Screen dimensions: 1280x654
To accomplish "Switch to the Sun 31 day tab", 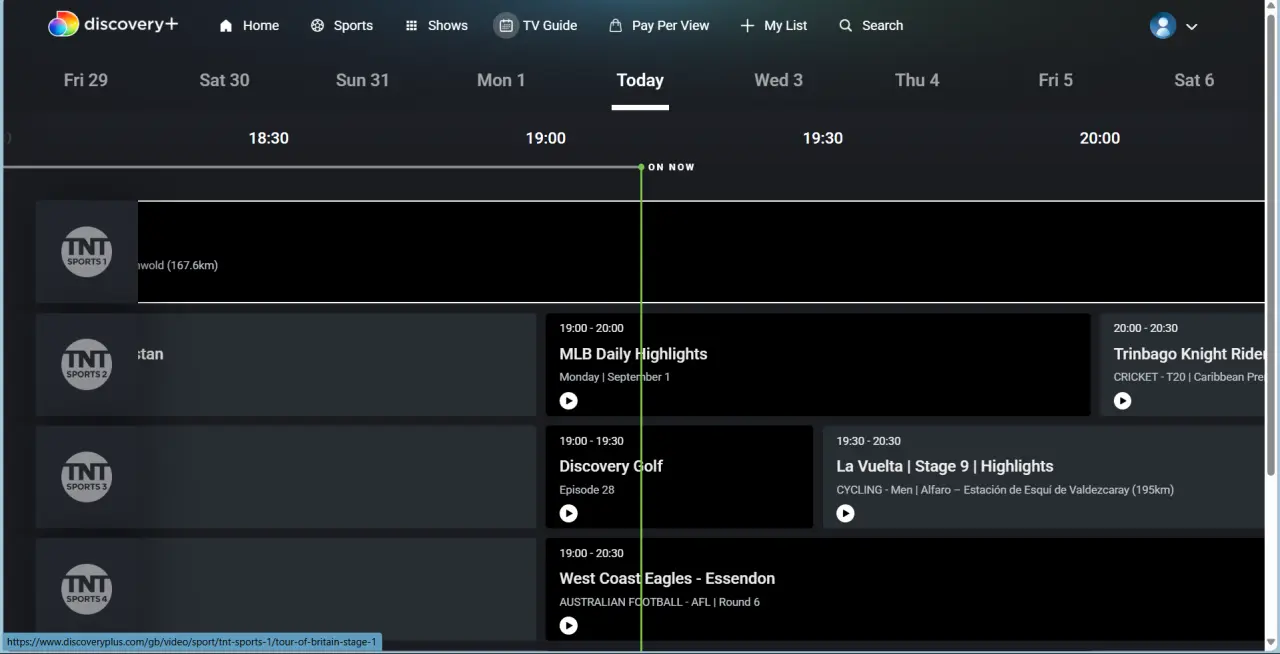I will coord(362,80).
